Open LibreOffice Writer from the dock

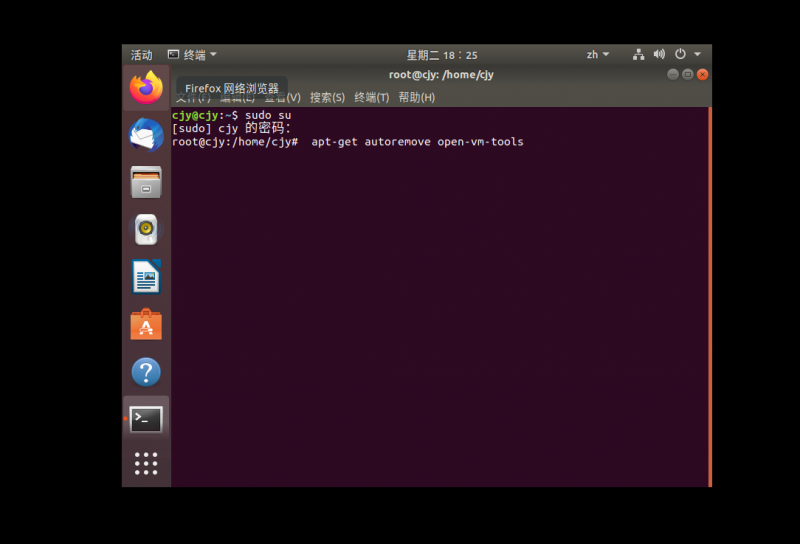pos(146,277)
